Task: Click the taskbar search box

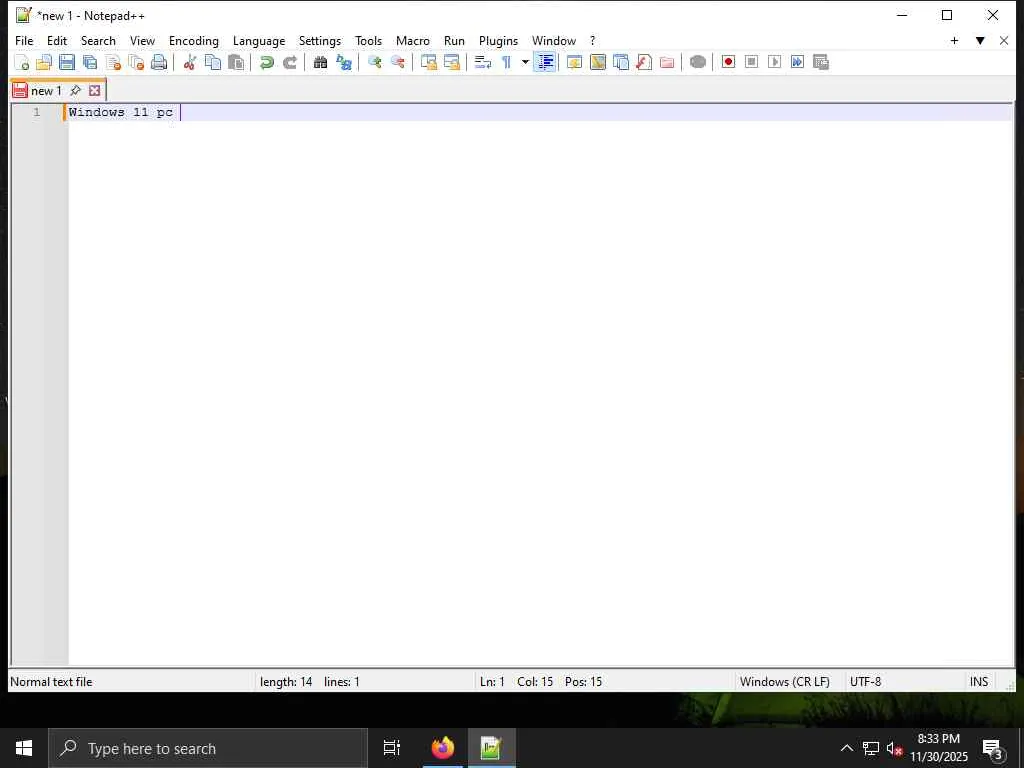Action: [208, 748]
